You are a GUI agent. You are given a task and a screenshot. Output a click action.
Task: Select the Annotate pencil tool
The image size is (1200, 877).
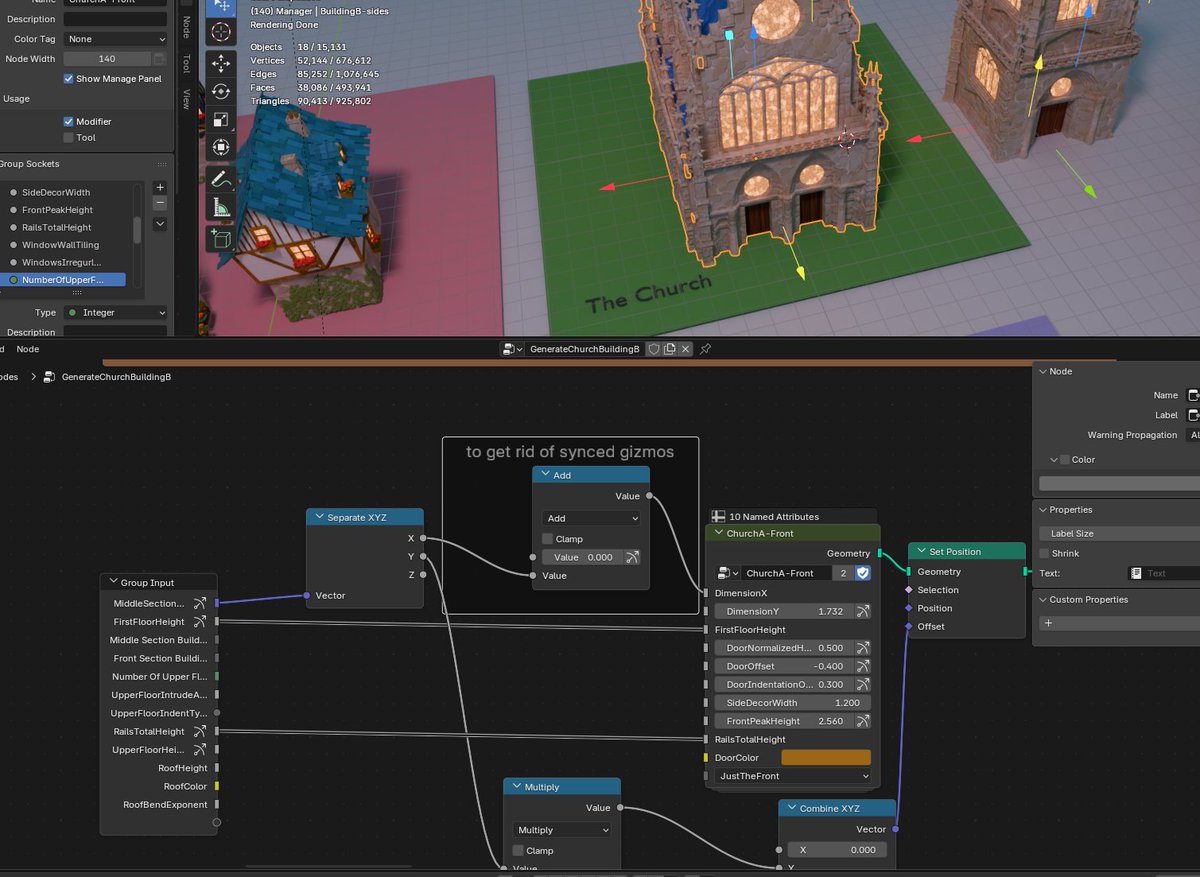click(x=221, y=180)
